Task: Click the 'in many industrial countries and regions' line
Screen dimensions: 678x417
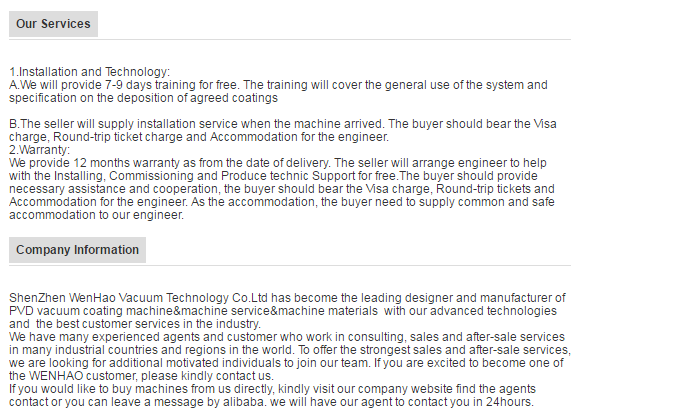Action: (290, 350)
